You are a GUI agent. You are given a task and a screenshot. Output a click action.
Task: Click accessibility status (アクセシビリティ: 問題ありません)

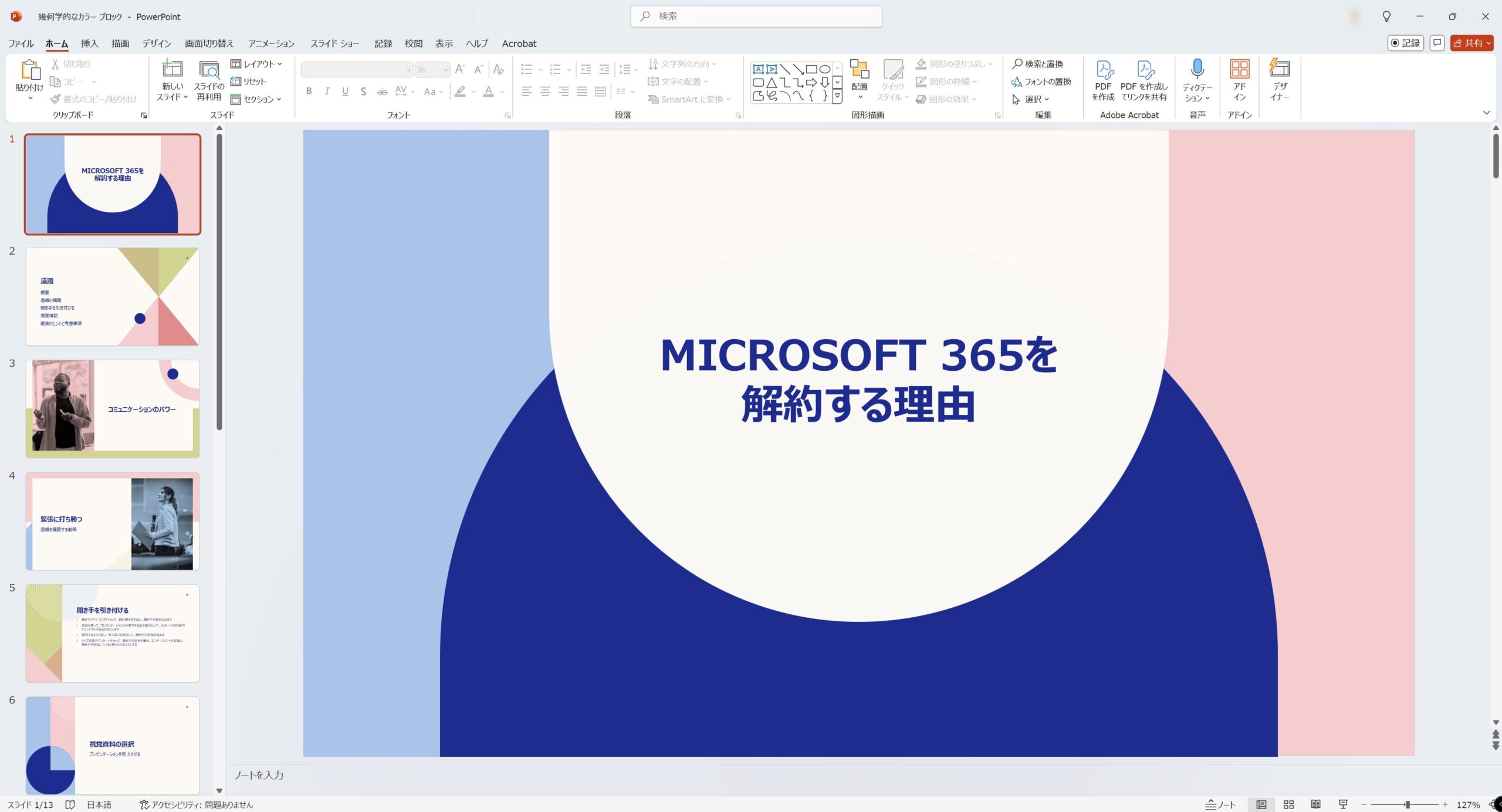[x=196, y=804]
